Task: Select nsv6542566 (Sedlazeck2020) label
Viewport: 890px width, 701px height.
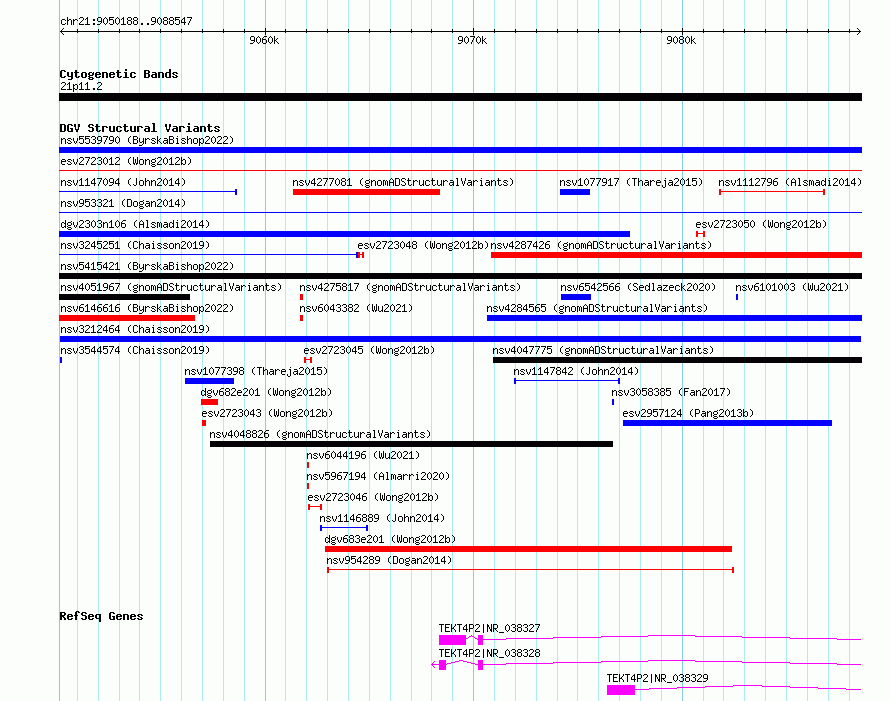Action: pos(638,287)
